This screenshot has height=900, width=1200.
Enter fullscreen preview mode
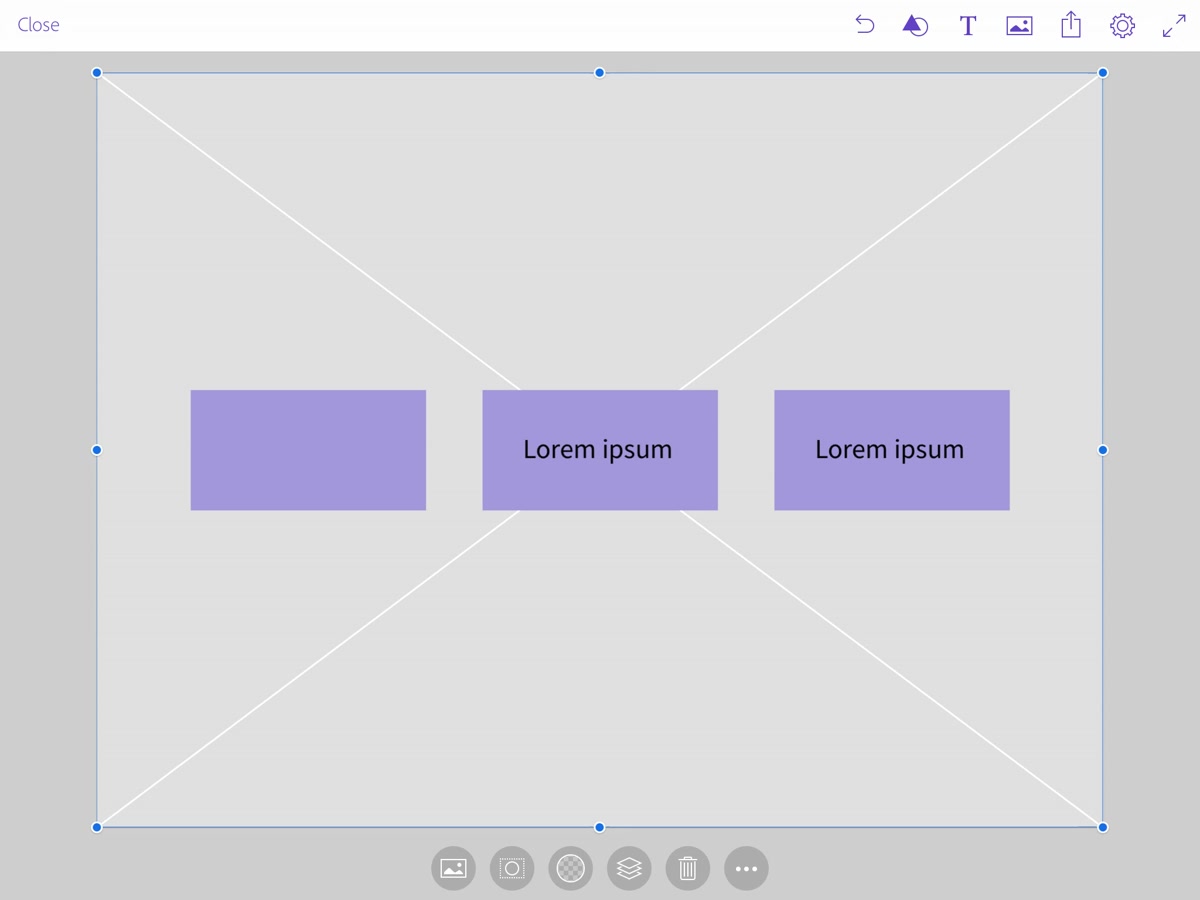(x=1174, y=26)
